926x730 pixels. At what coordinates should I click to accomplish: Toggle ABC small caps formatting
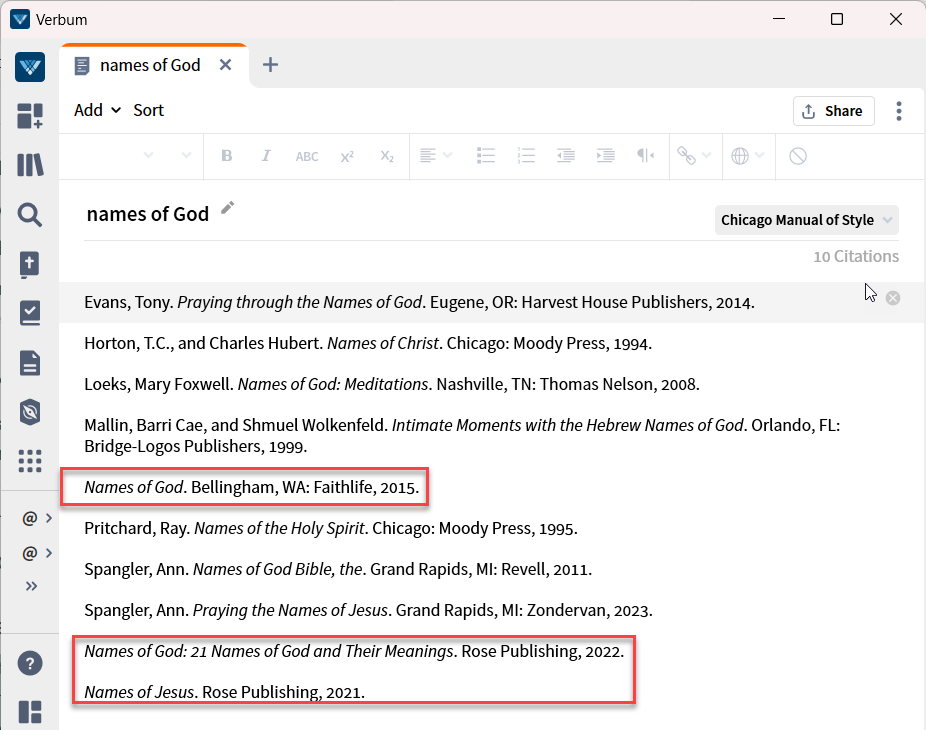point(307,157)
